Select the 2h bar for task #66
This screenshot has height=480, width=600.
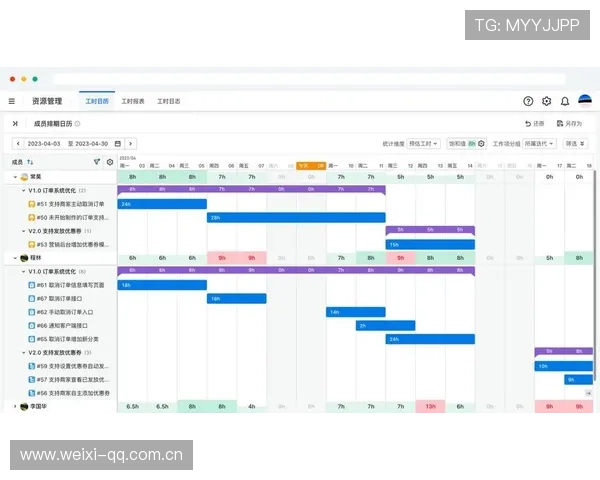385,326
